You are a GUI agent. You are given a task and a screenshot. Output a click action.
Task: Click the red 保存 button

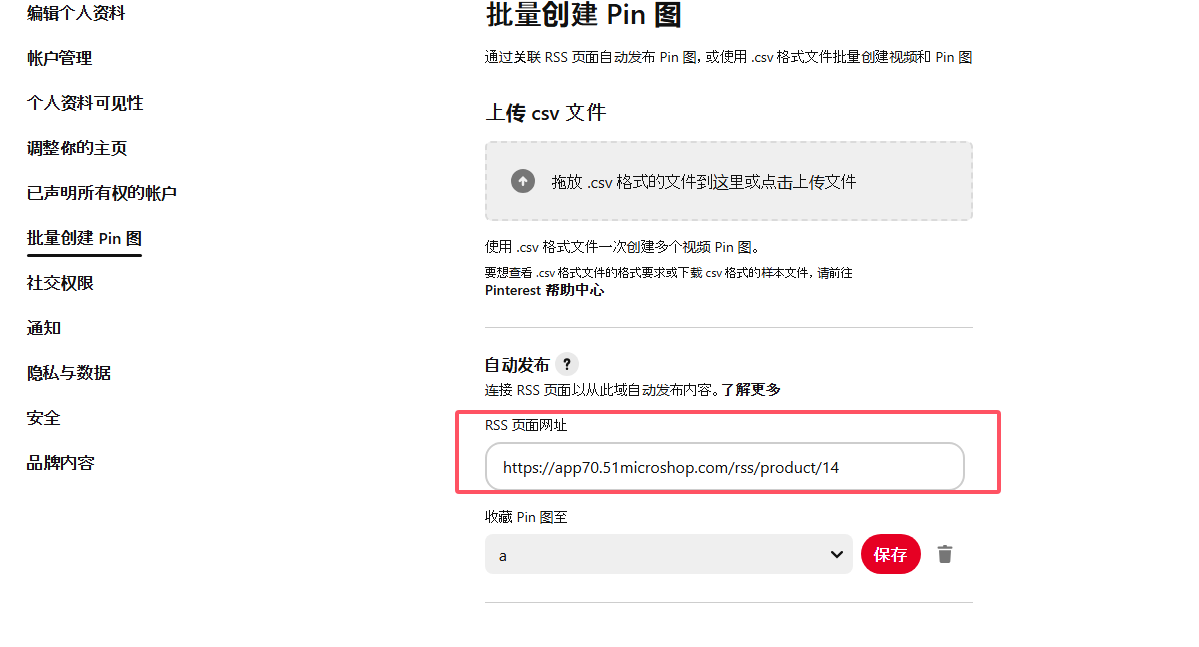pyautogui.click(x=890, y=554)
